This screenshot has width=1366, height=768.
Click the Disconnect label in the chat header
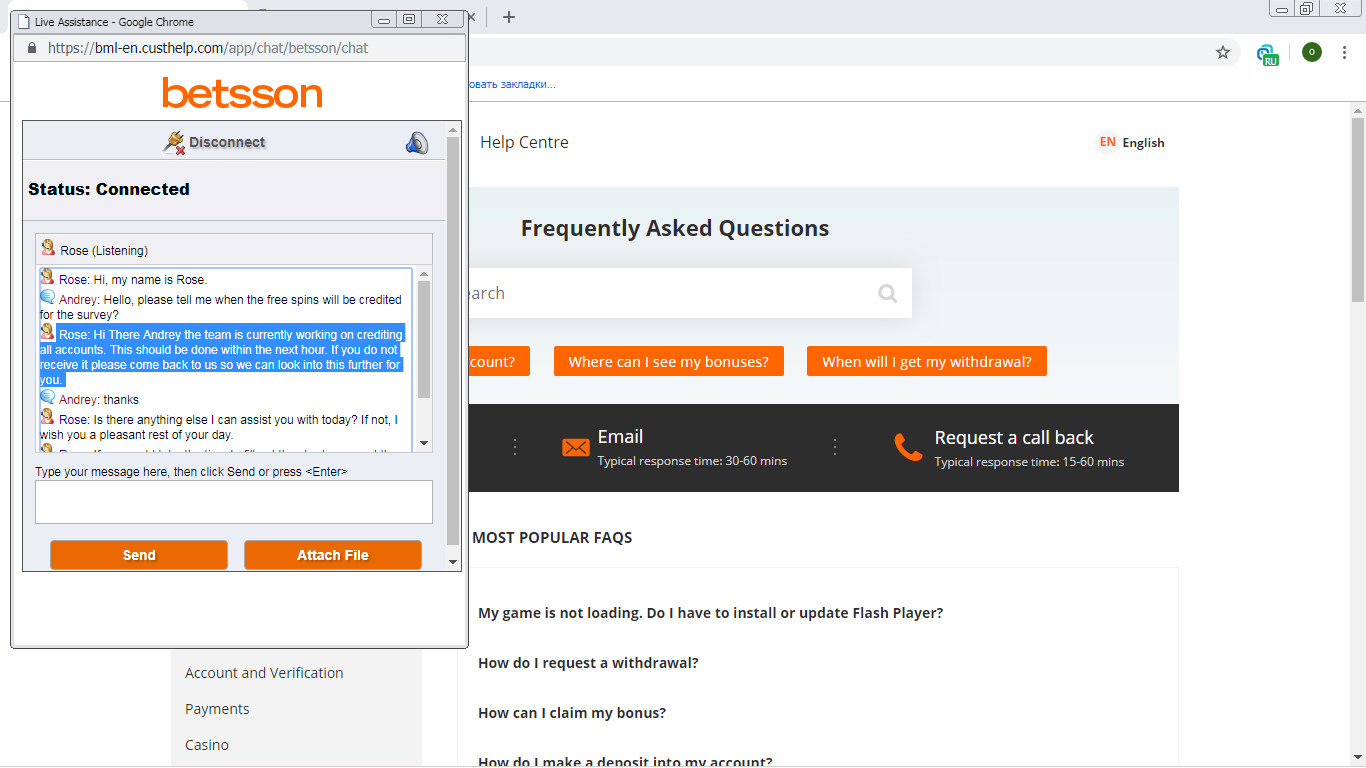point(227,142)
